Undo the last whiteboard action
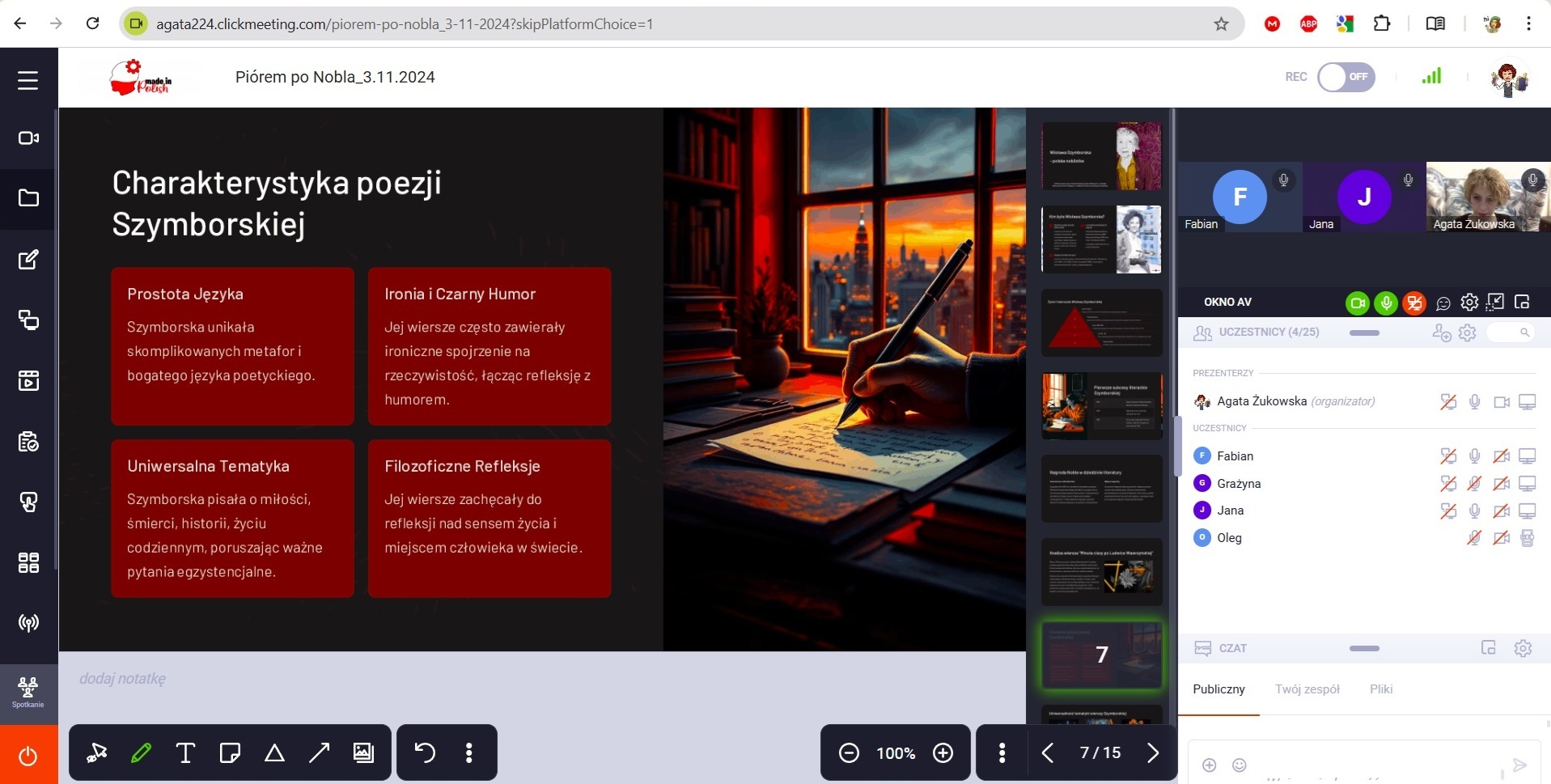The height and width of the screenshot is (784, 1551). point(425,753)
